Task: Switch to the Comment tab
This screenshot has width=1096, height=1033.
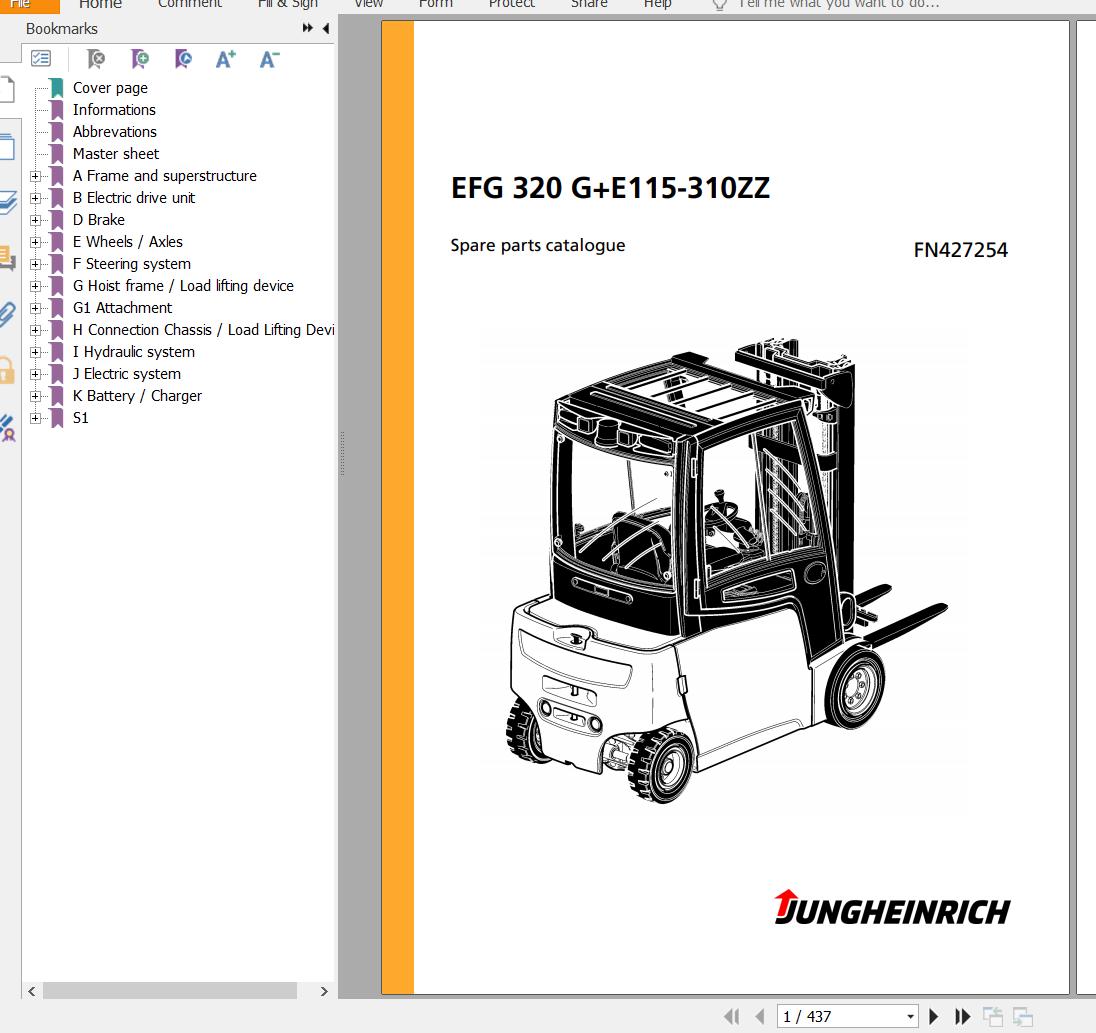Action: (x=189, y=4)
